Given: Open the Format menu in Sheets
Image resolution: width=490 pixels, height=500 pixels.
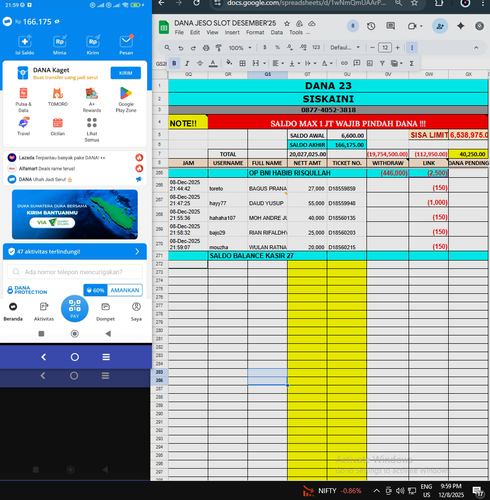Looking at the screenshot, I should coord(255,33).
